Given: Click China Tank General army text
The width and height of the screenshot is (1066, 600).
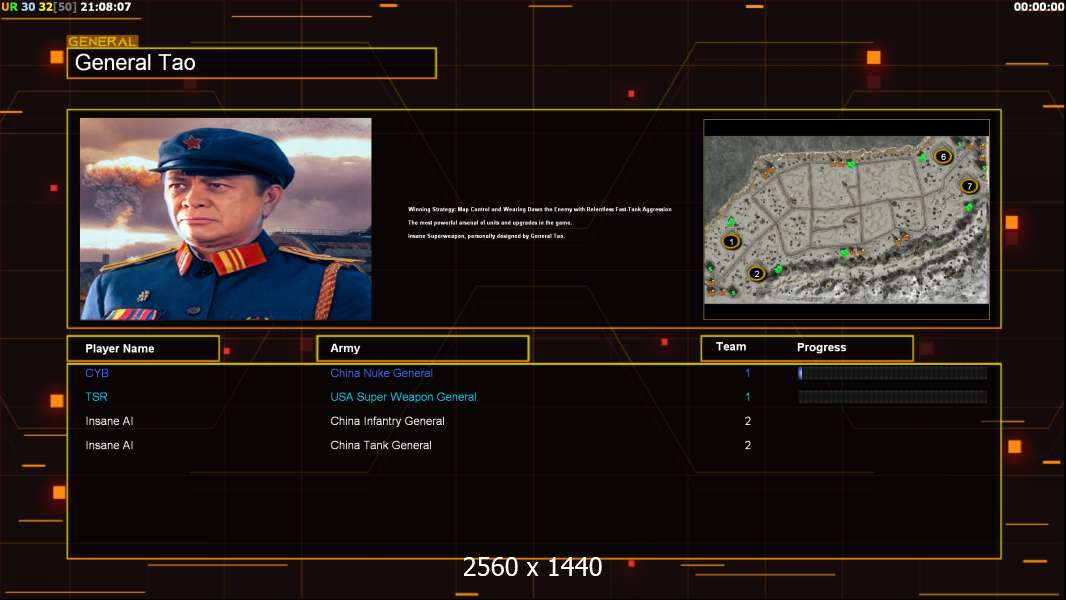Looking at the screenshot, I should point(381,445).
